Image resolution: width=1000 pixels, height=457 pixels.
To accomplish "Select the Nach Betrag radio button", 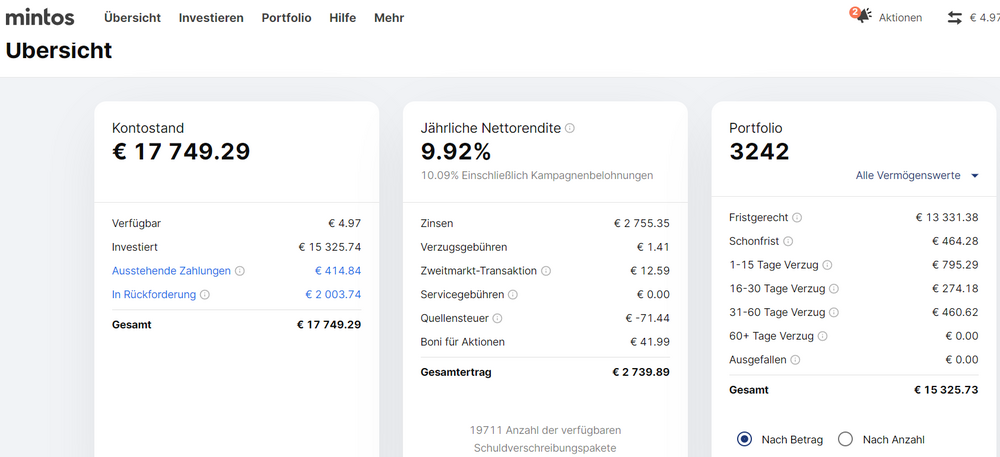I will (744, 439).
